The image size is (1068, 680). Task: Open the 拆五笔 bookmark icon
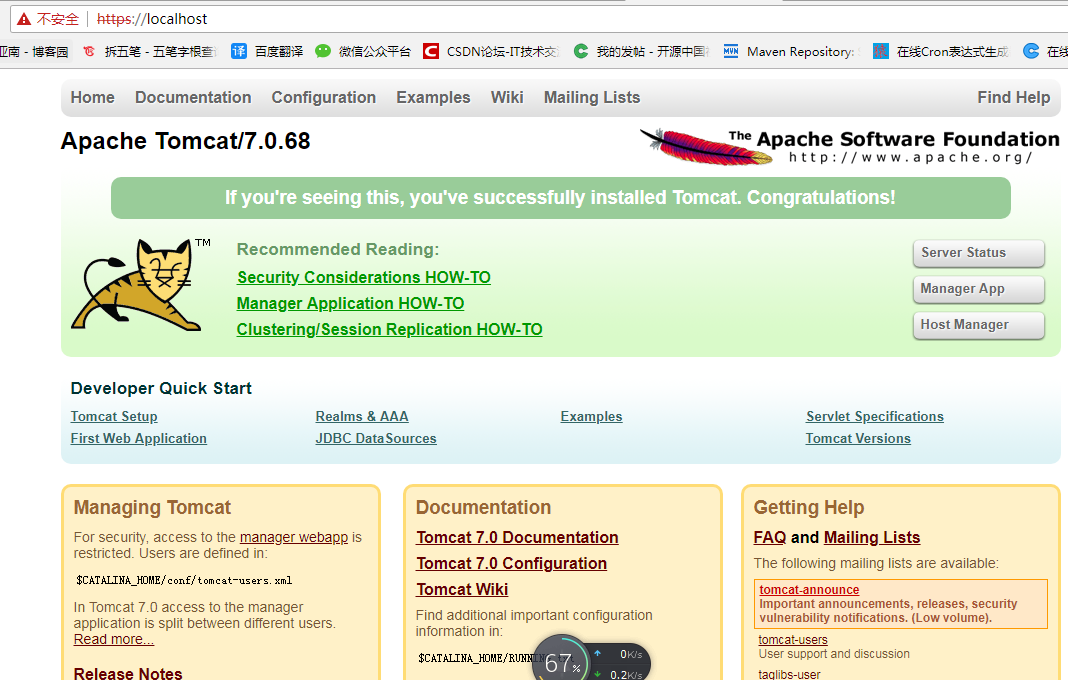pyautogui.click(x=89, y=51)
